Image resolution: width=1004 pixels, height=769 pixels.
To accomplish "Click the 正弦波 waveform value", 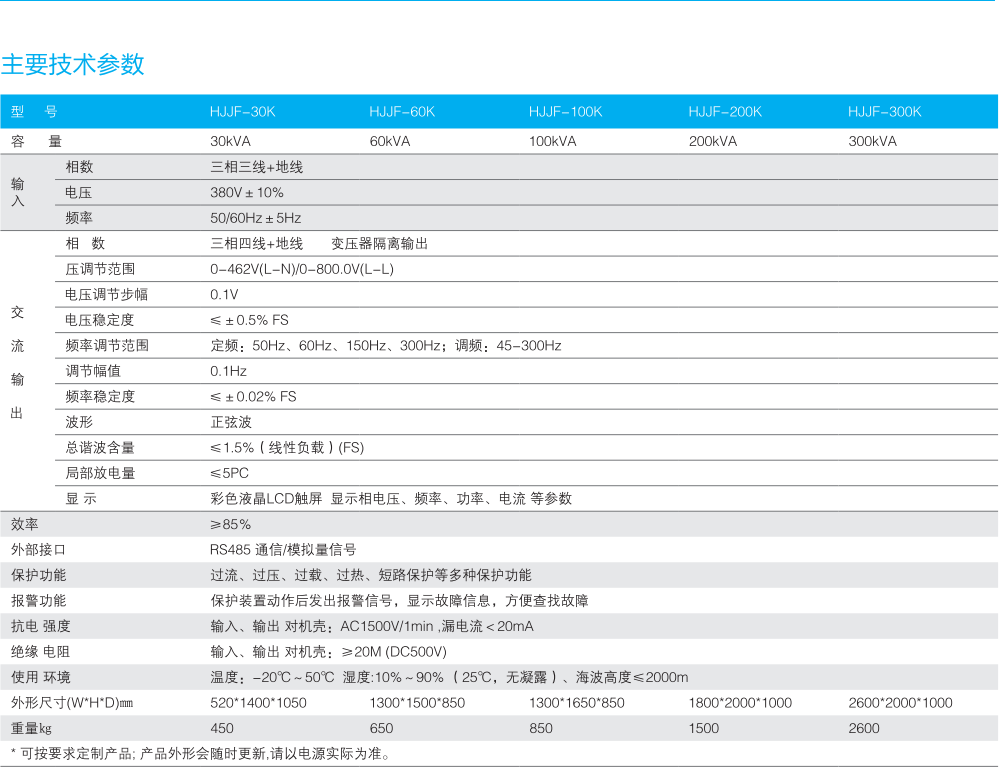I will [231, 423].
